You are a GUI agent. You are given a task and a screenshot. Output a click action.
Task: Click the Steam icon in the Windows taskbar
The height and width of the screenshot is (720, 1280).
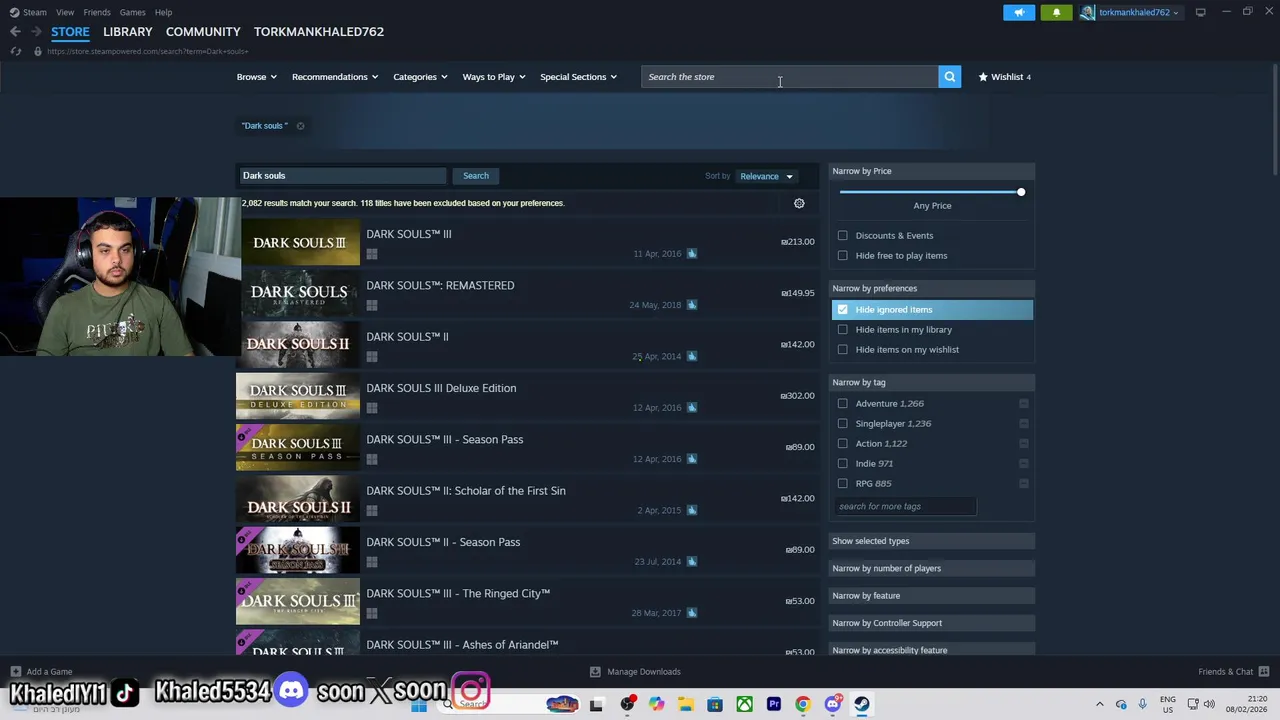coord(861,704)
